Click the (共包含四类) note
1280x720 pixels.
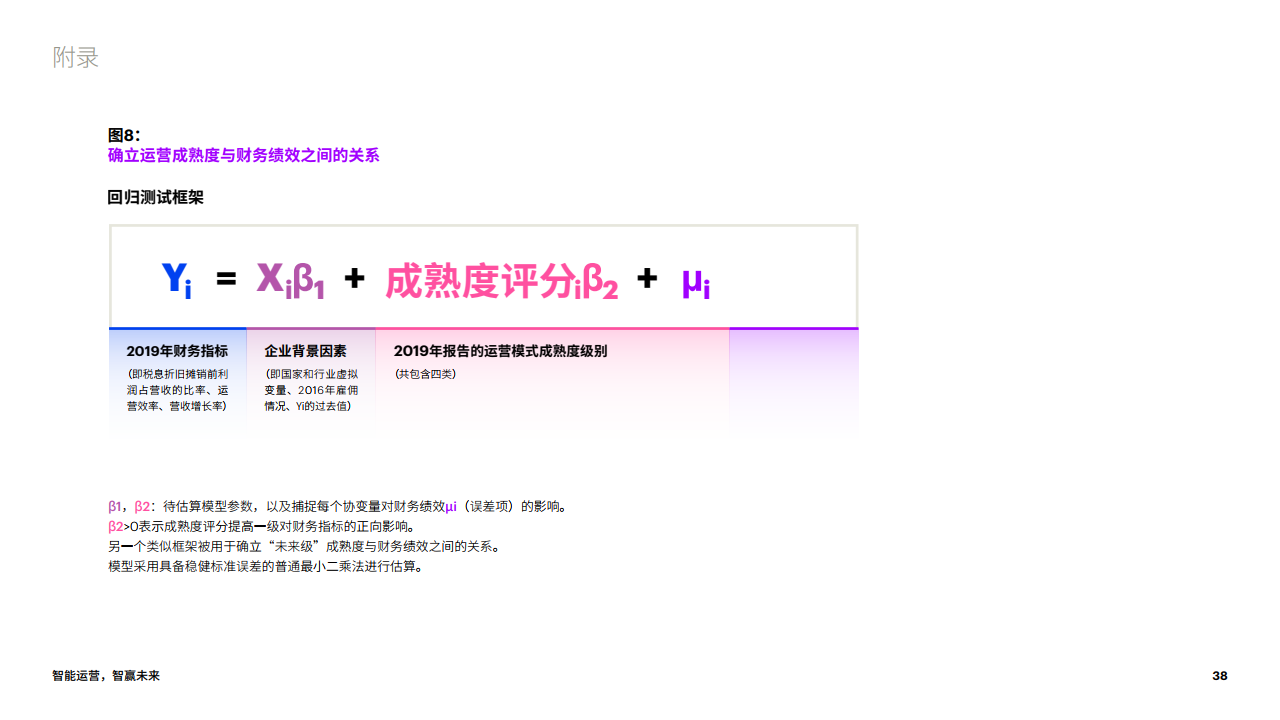(425, 374)
